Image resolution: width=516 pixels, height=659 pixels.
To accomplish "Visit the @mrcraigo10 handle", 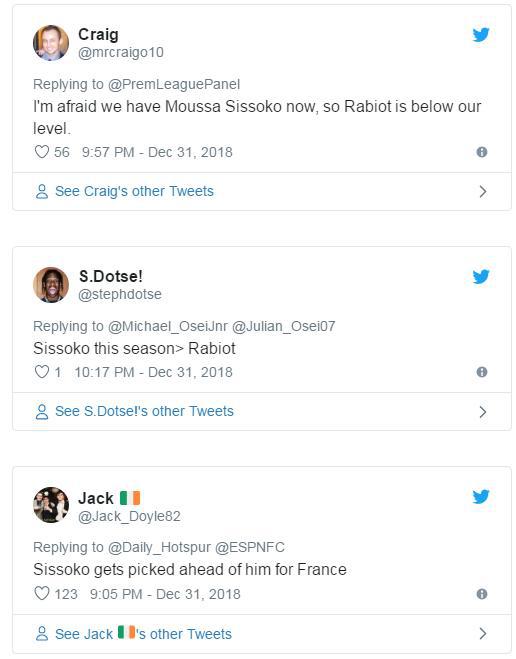I will click(121, 53).
